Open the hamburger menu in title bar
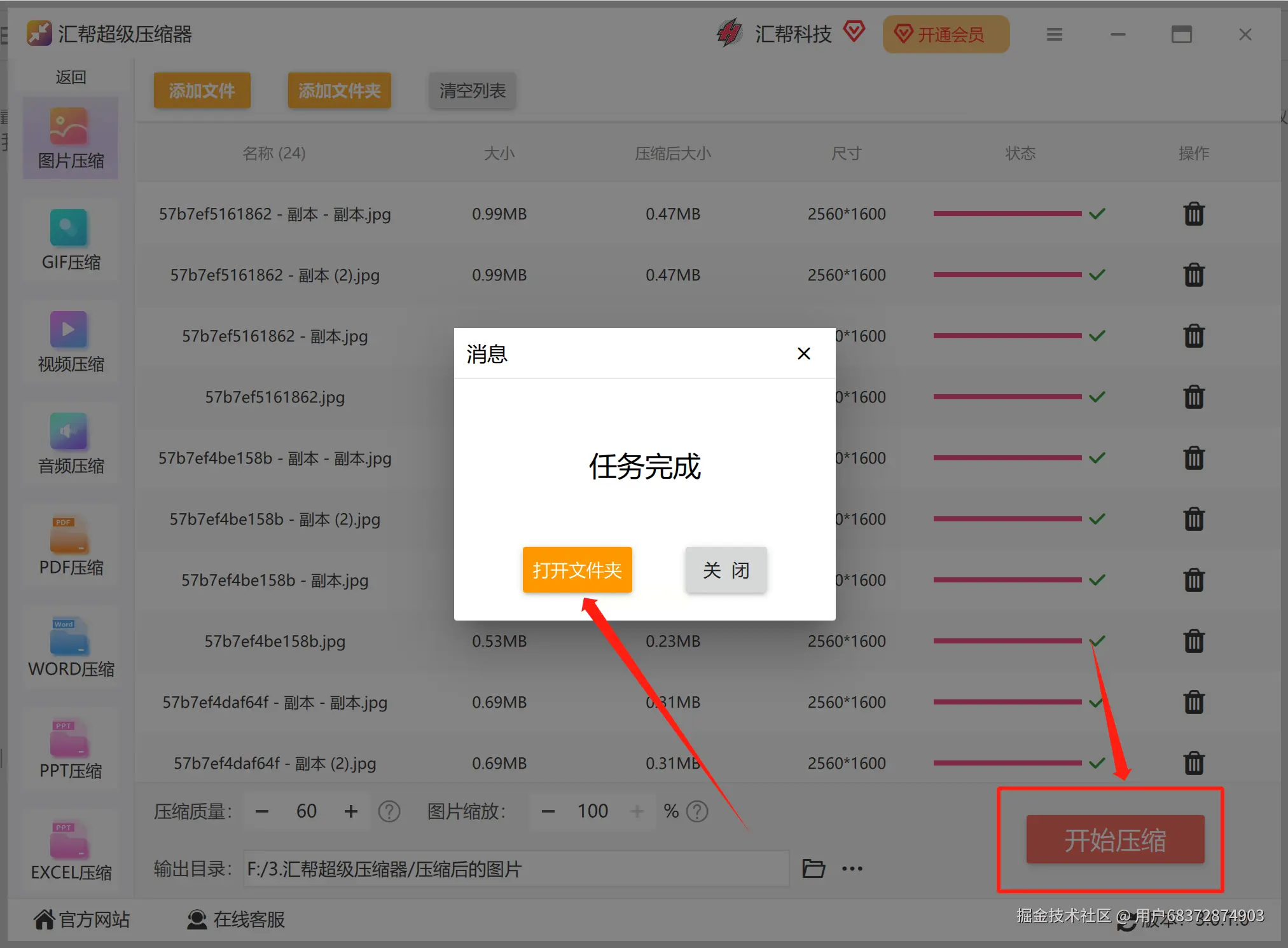 [x=1054, y=35]
